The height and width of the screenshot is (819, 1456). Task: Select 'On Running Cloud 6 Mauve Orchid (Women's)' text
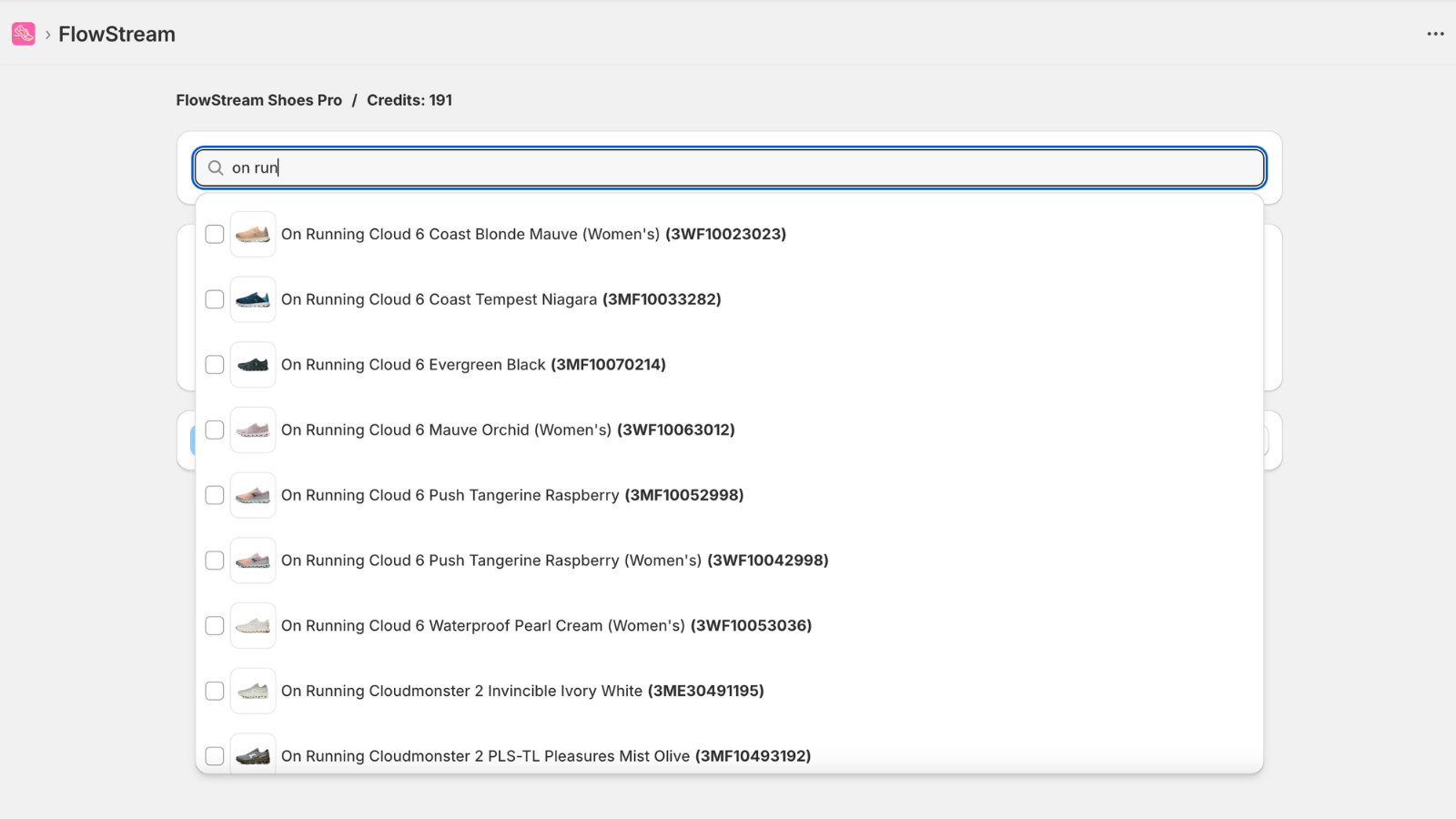pos(446,430)
